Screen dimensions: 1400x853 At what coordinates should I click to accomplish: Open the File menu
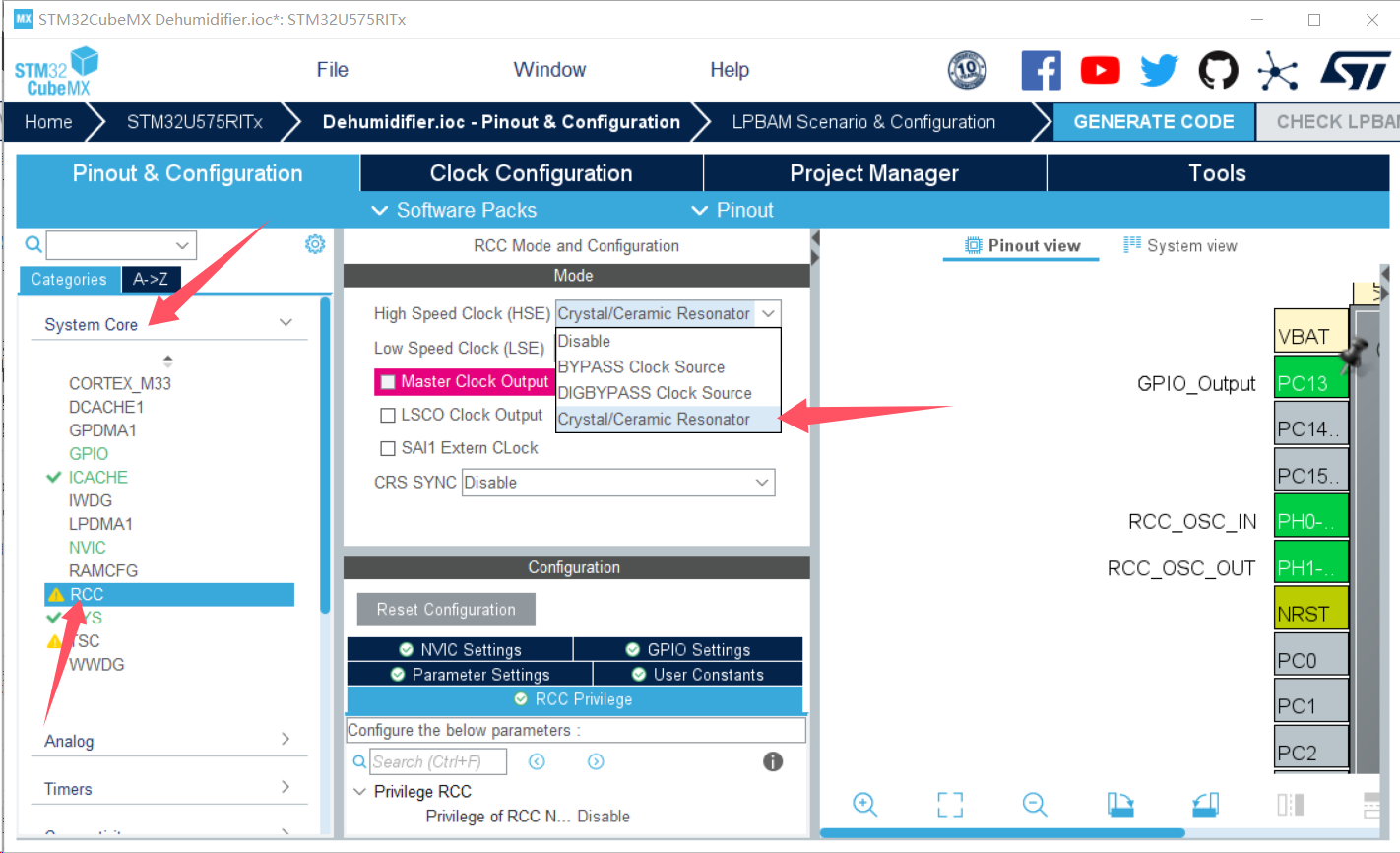click(333, 70)
